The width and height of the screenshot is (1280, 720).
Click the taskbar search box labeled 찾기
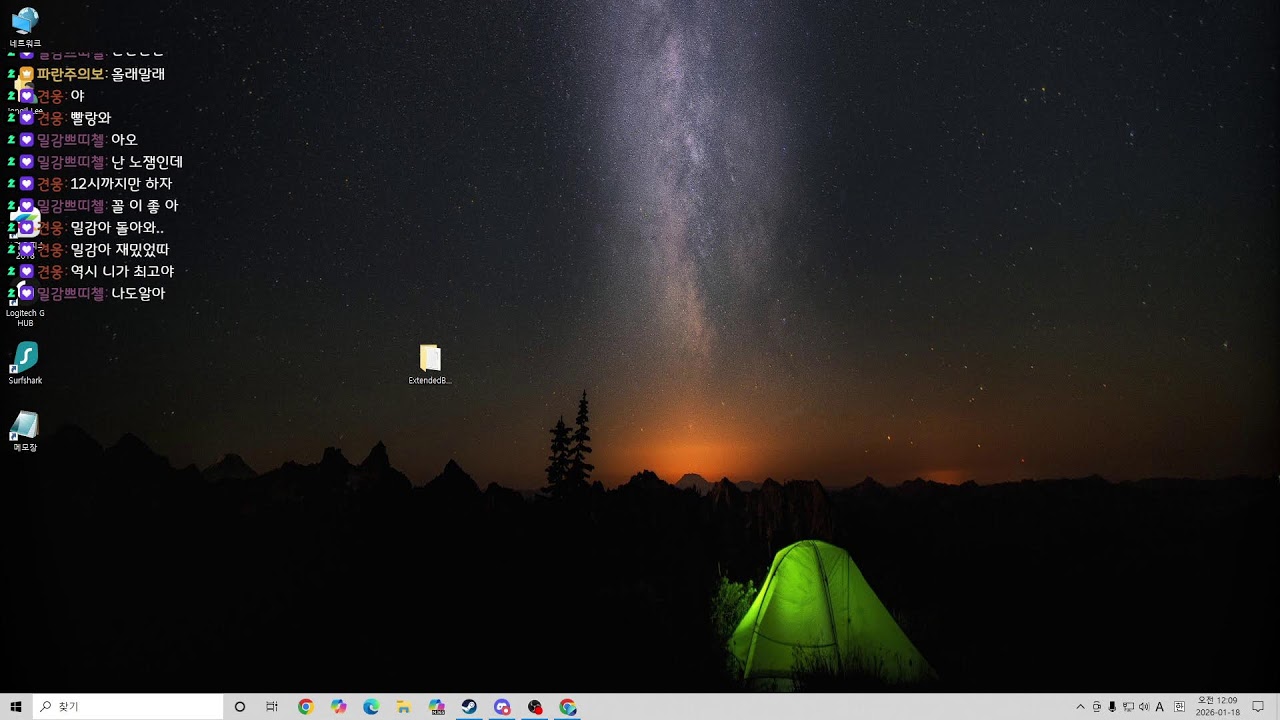pyautogui.click(x=128, y=707)
